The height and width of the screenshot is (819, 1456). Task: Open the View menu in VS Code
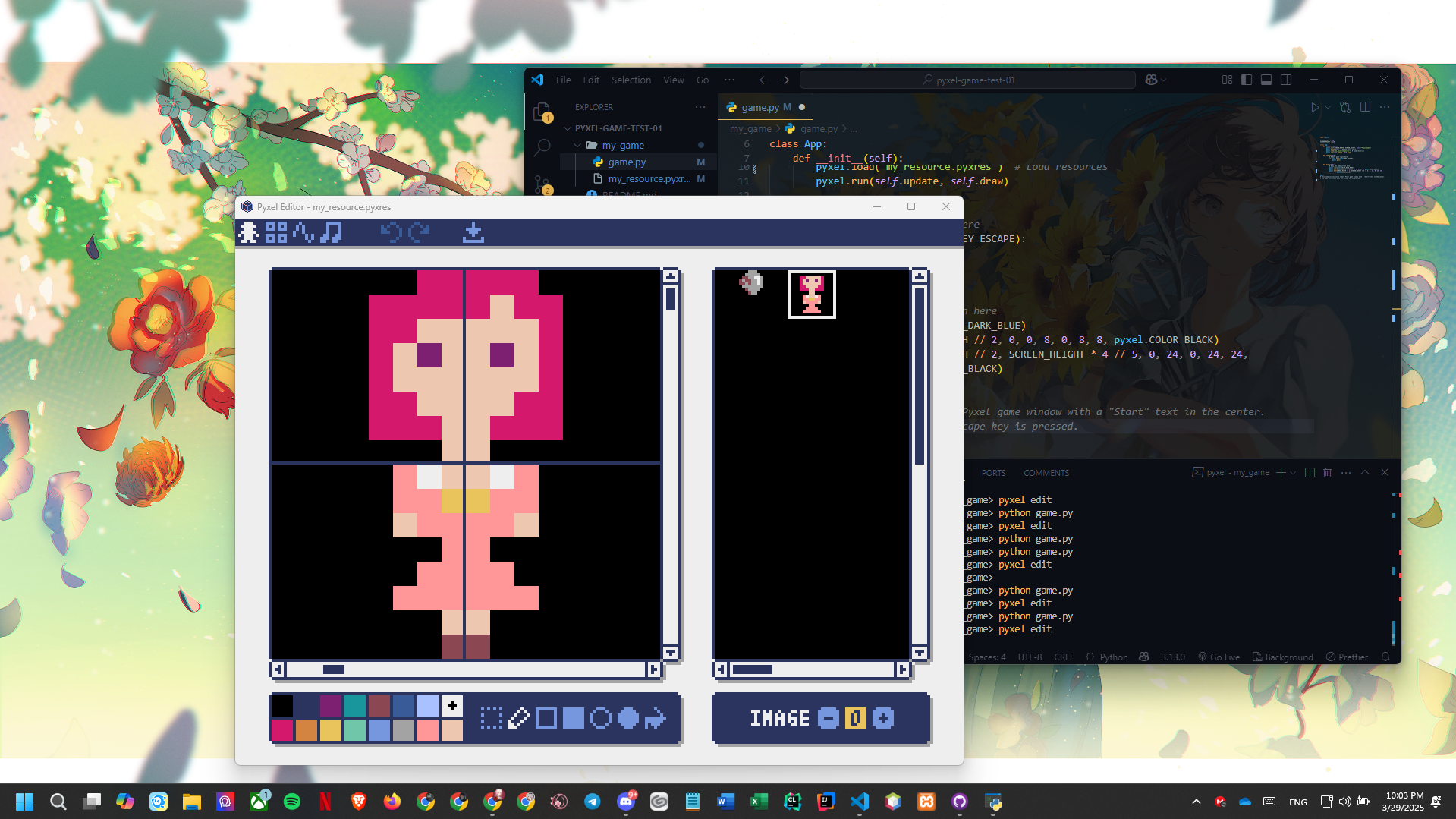(674, 80)
